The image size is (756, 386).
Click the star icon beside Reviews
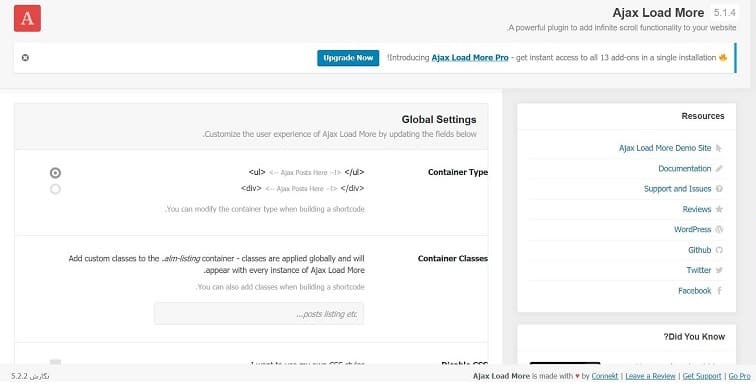[x=719, y=209]
